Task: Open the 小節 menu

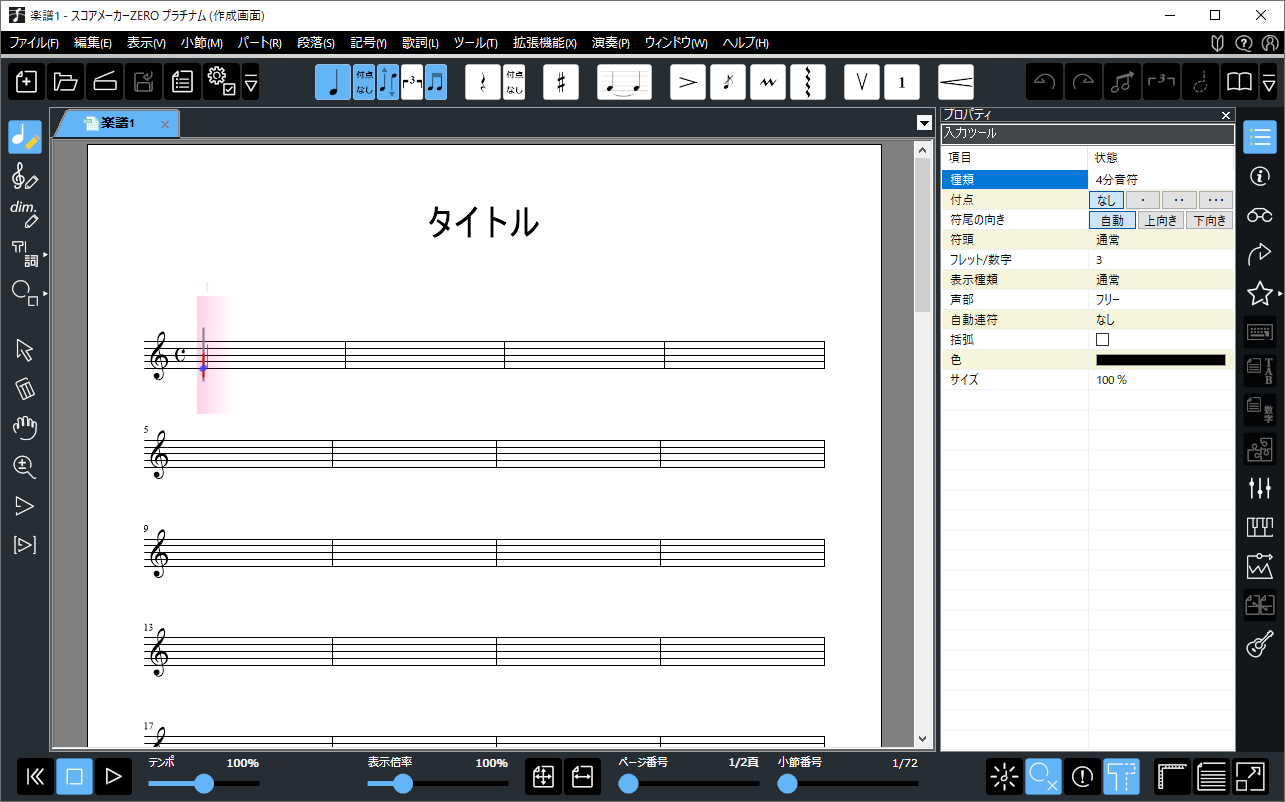Action: pos(201,43)
